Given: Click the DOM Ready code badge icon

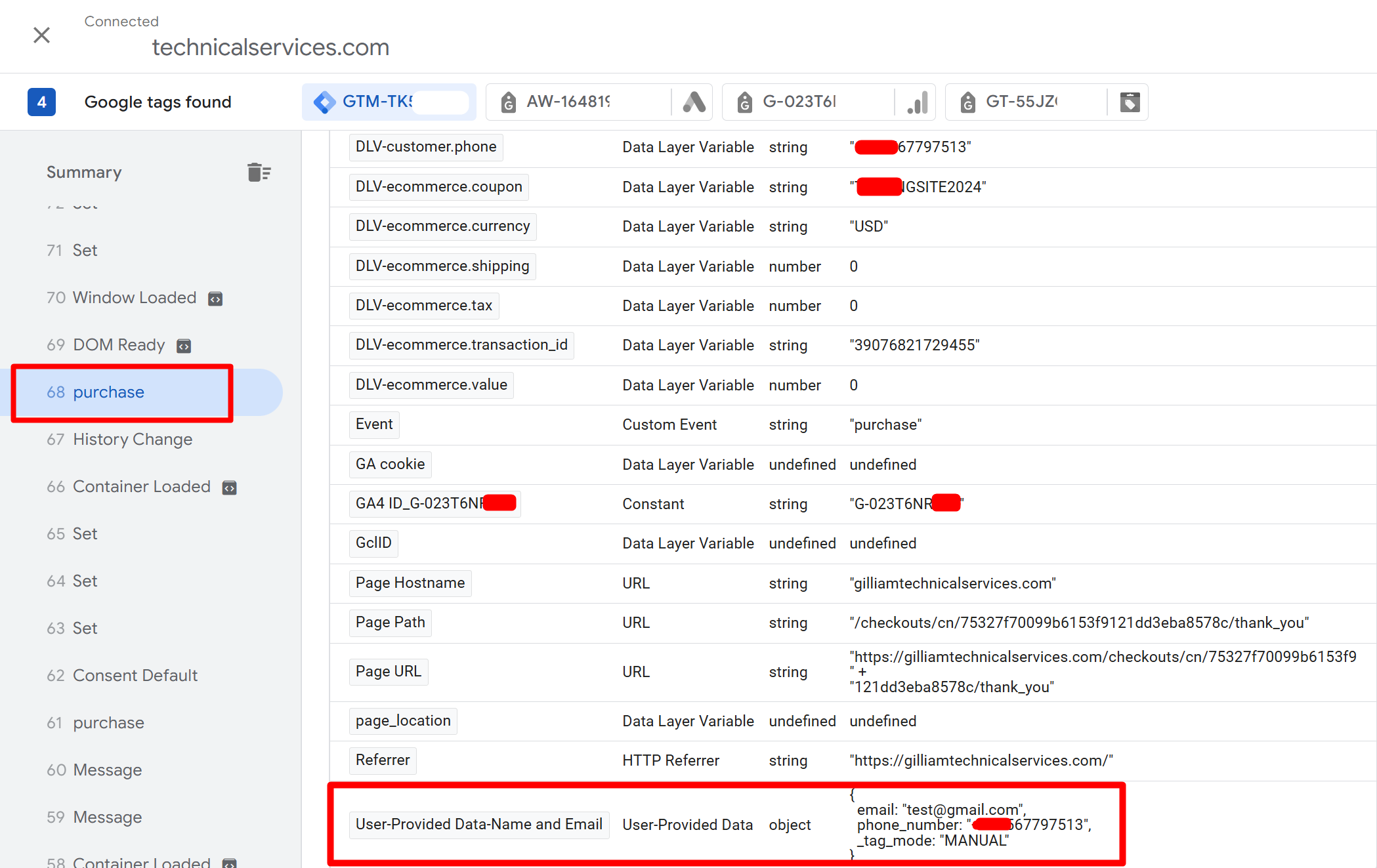Looking at the screenshot, I should [x=184, y=346].
